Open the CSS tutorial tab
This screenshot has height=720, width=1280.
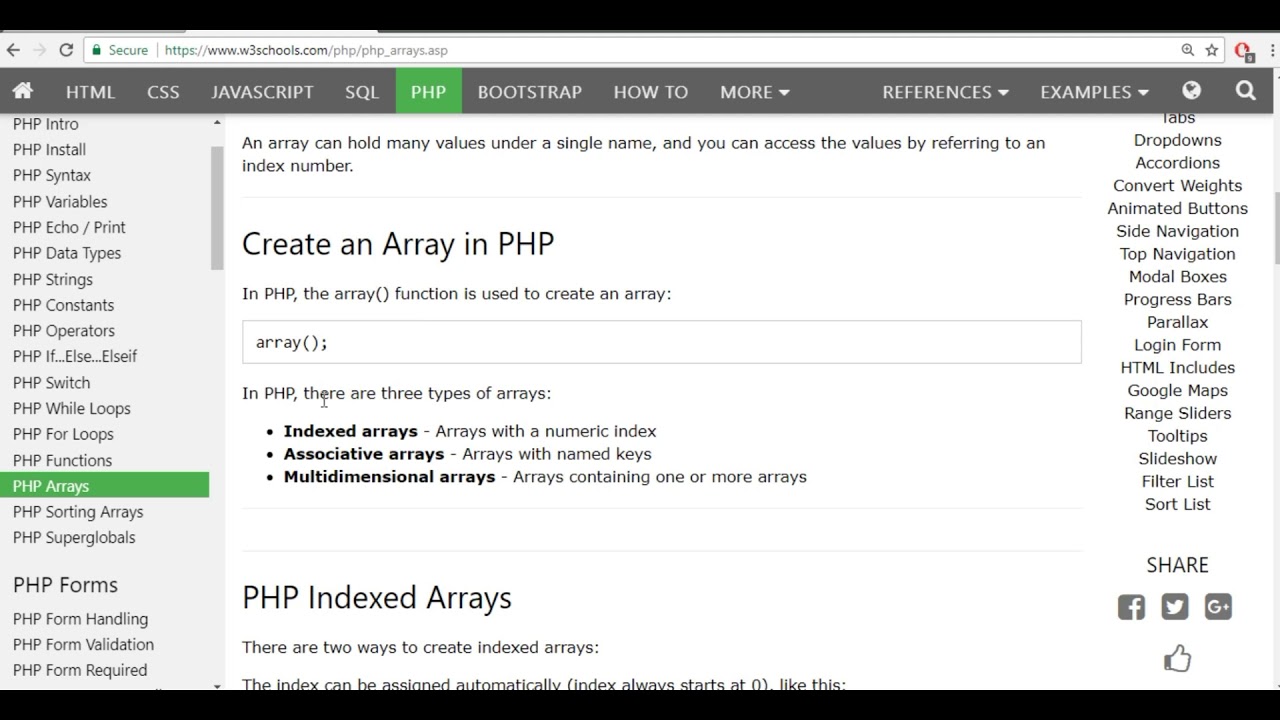pos(163,91)
